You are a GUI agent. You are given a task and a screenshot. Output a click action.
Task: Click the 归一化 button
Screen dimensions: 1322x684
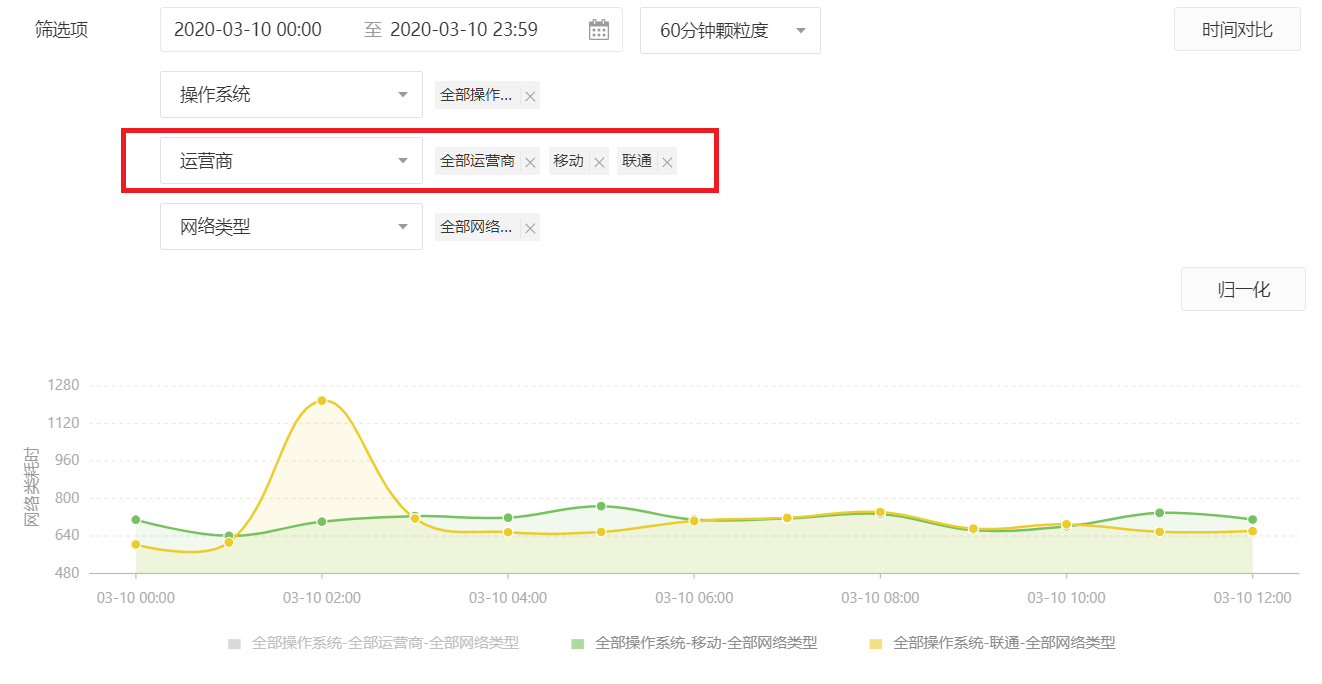pos(1243,289)
